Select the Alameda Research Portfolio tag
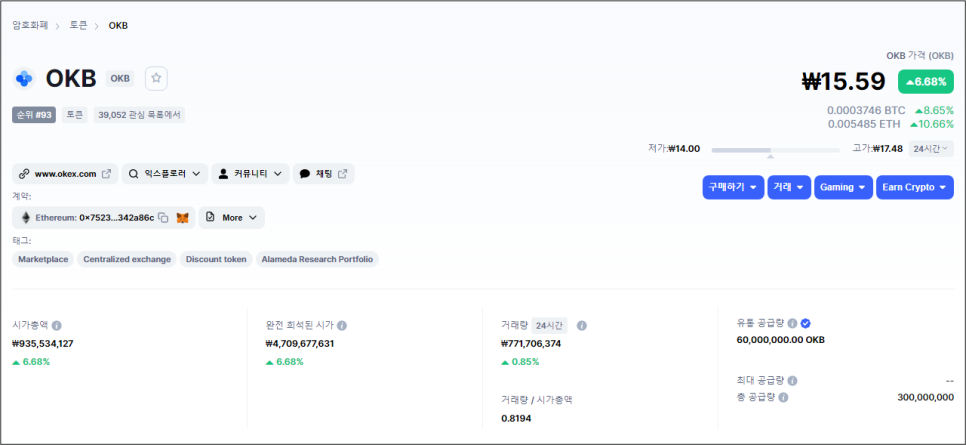This screenshot has width=966, height=445. point(317,259)
